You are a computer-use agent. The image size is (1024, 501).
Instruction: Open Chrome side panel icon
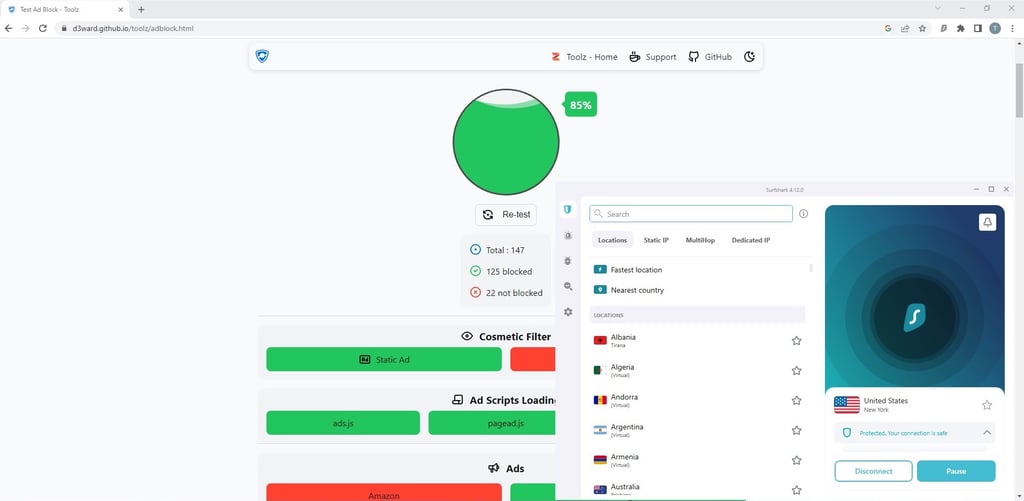tap(978, 28)
